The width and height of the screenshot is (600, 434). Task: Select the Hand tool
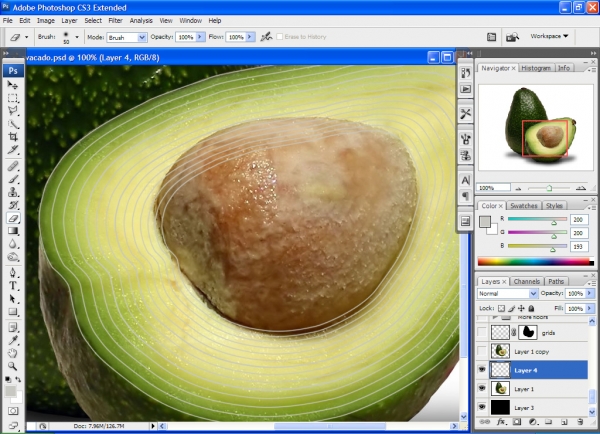[13, 353]
